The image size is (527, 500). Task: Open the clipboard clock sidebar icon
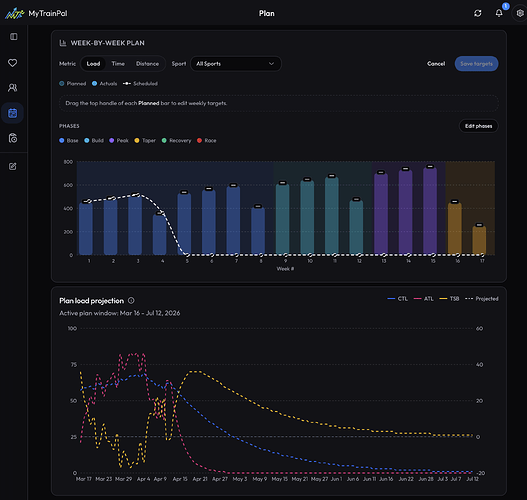pos(12,138)
